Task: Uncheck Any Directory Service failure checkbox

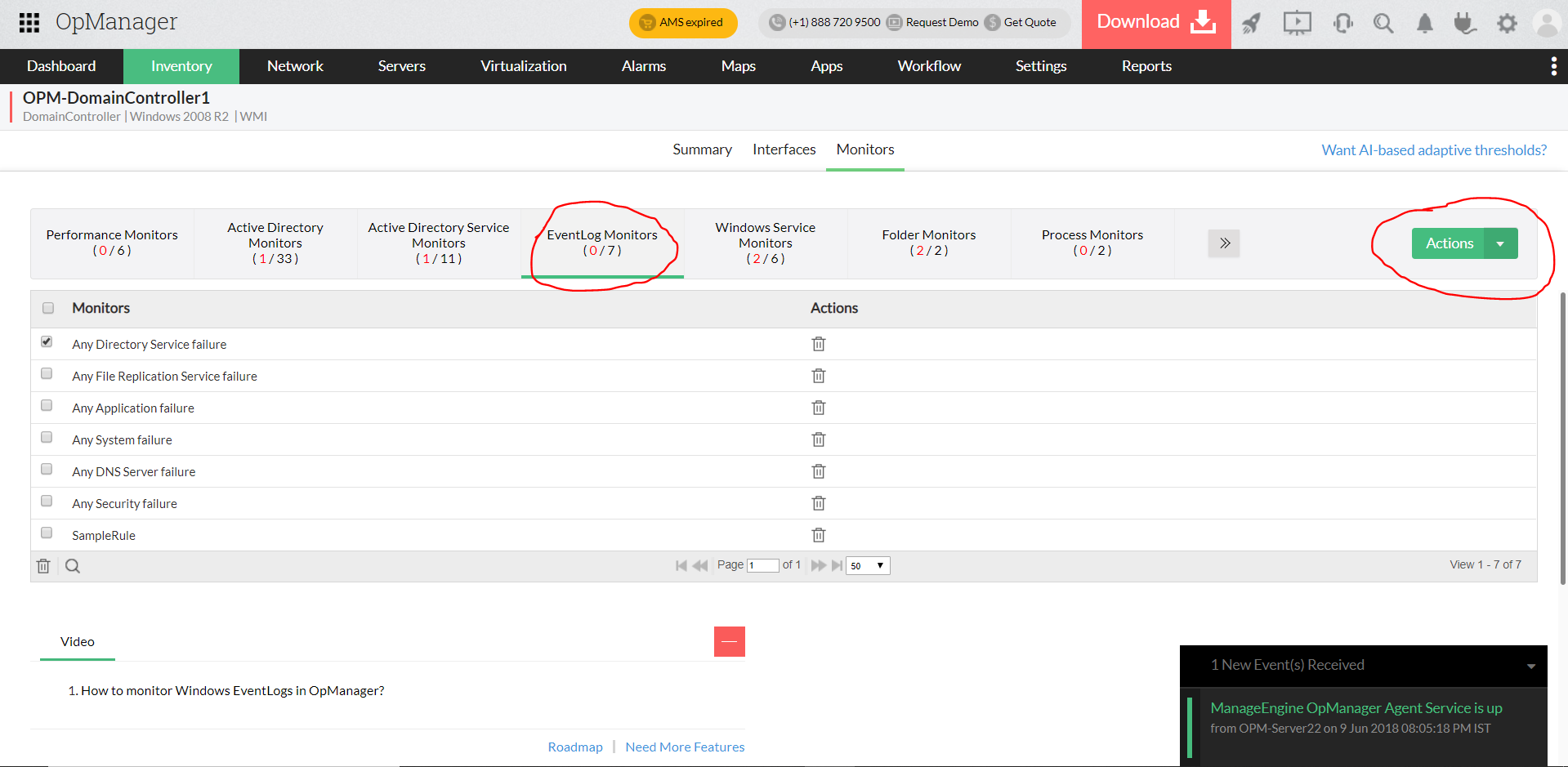Action: [47, 341]
